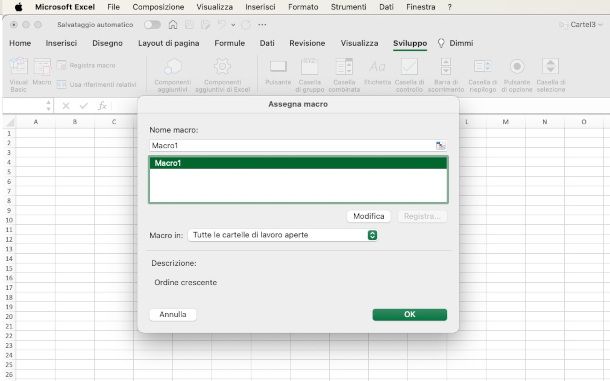Click the Home house icon in title bar
Viewport: 610px width, 381px height.
click(x=173, y=25)
